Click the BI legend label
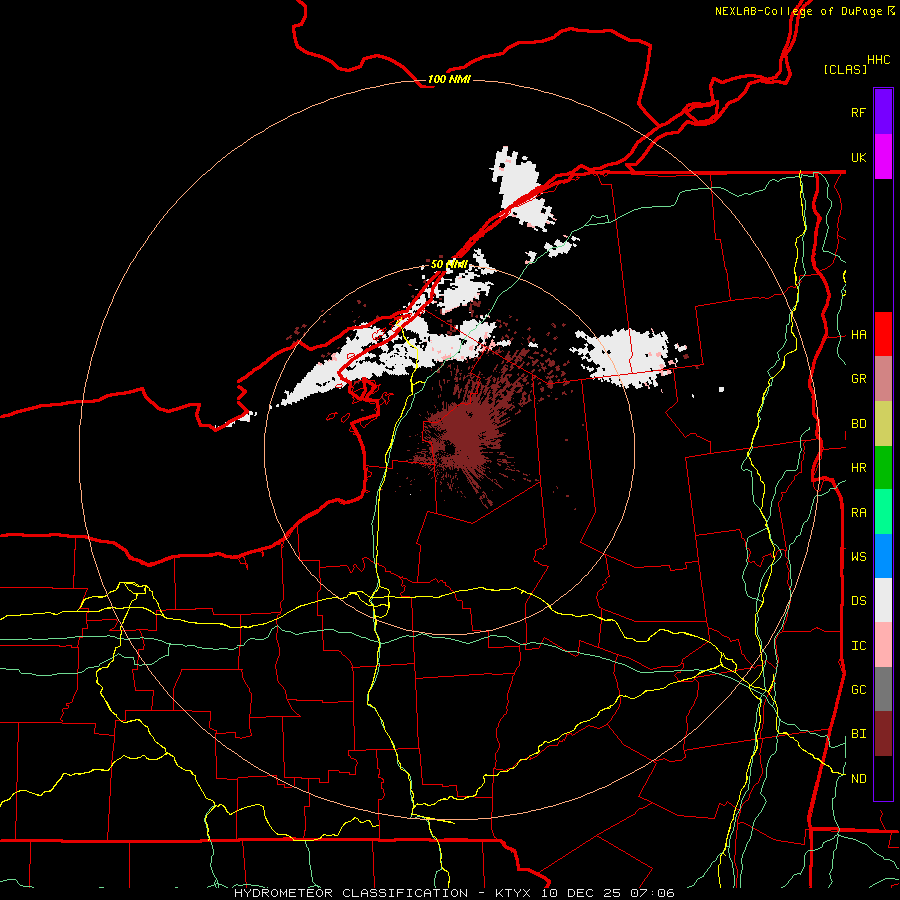Screen dimensions: 900x900 858,734
